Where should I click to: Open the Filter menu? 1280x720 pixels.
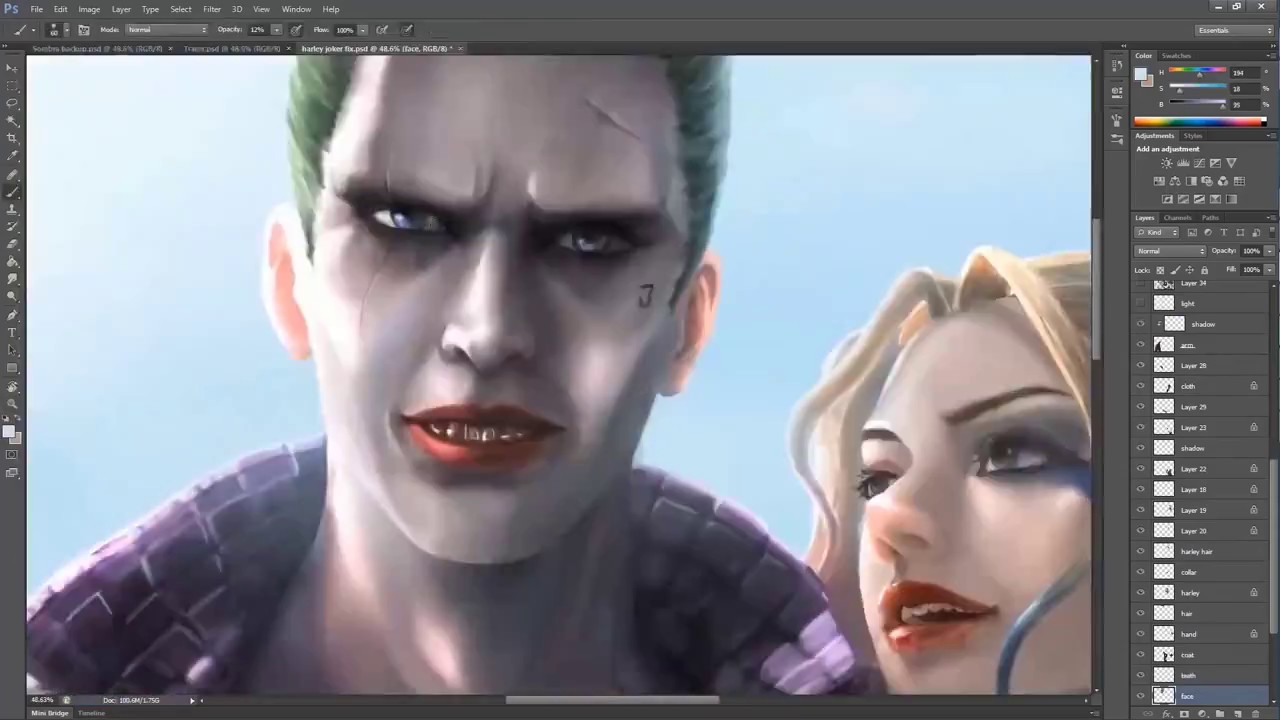pos(212,9)
